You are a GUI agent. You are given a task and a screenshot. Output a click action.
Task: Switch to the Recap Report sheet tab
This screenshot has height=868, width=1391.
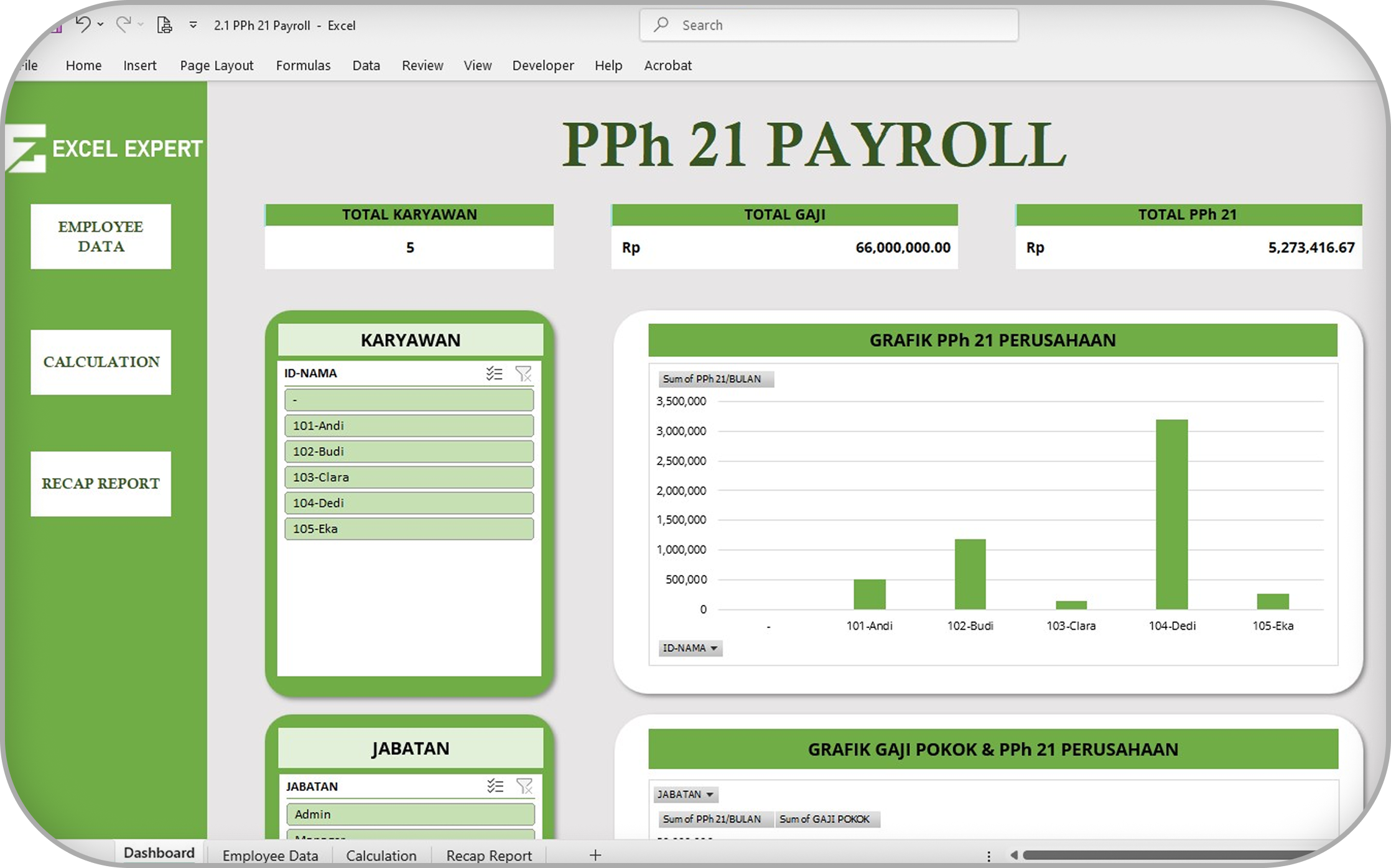(489, 856)
